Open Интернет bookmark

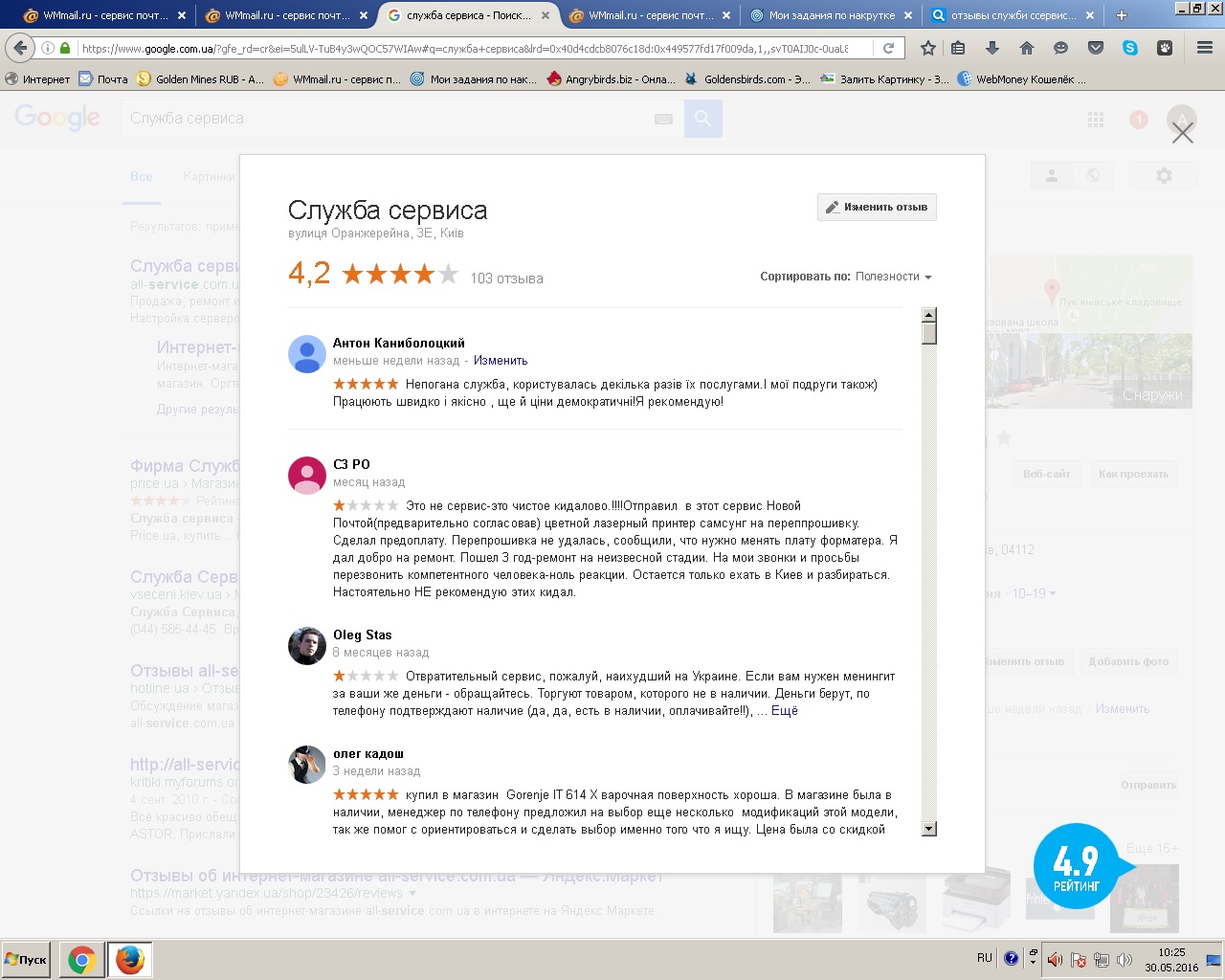tap(38, 79)
